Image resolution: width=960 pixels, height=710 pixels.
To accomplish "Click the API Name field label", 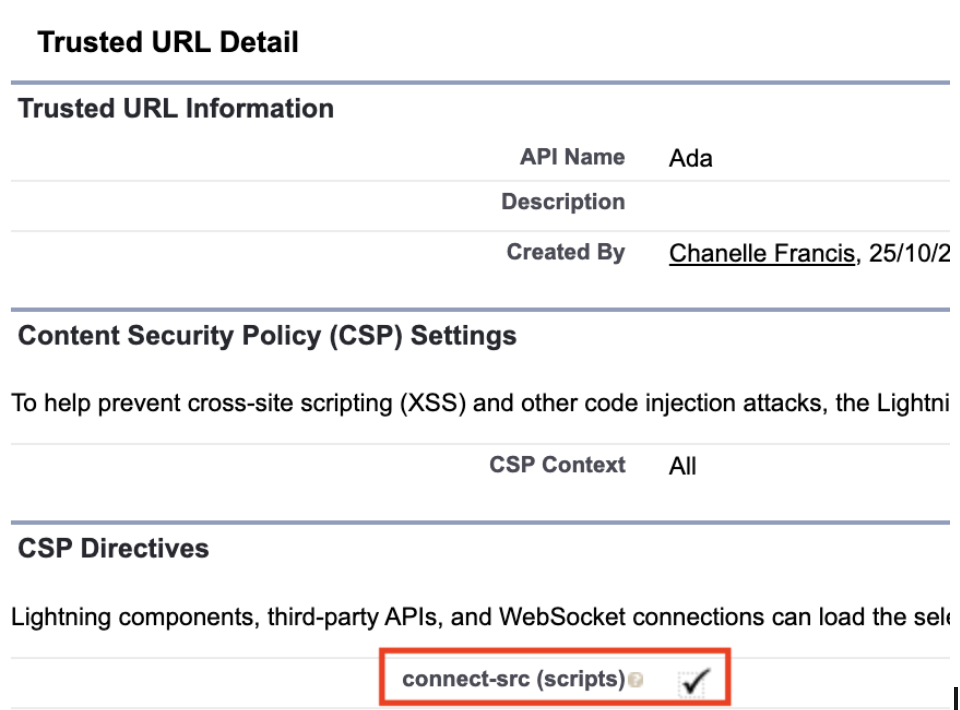I will [572, 157].
